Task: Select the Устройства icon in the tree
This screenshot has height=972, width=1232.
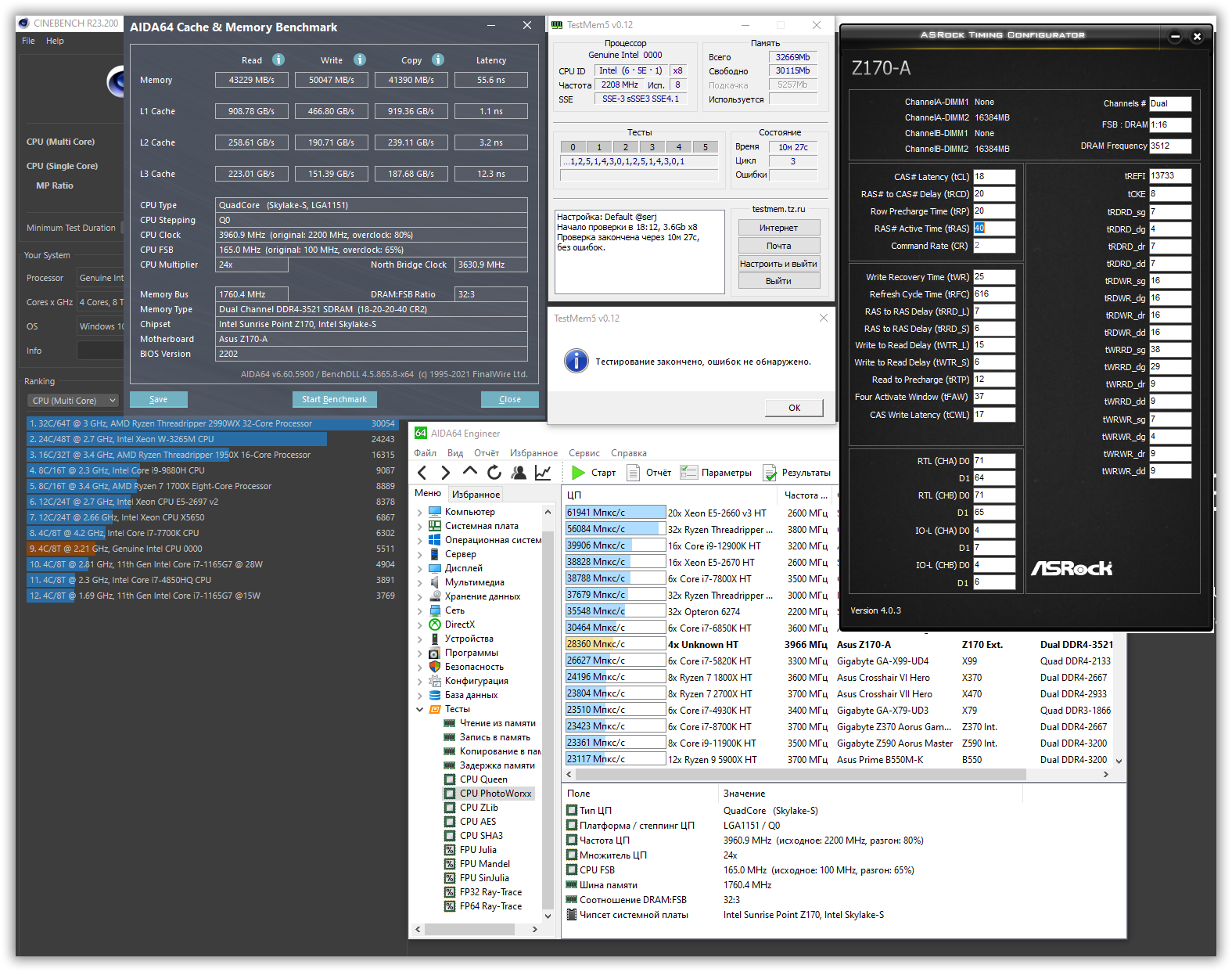Action: (435, 639)
